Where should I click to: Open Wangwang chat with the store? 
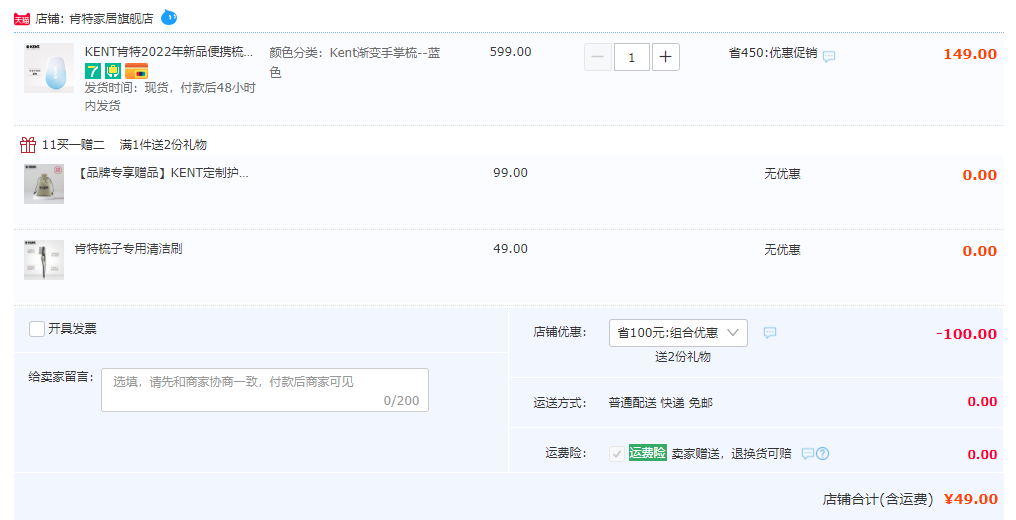(169, 17)
